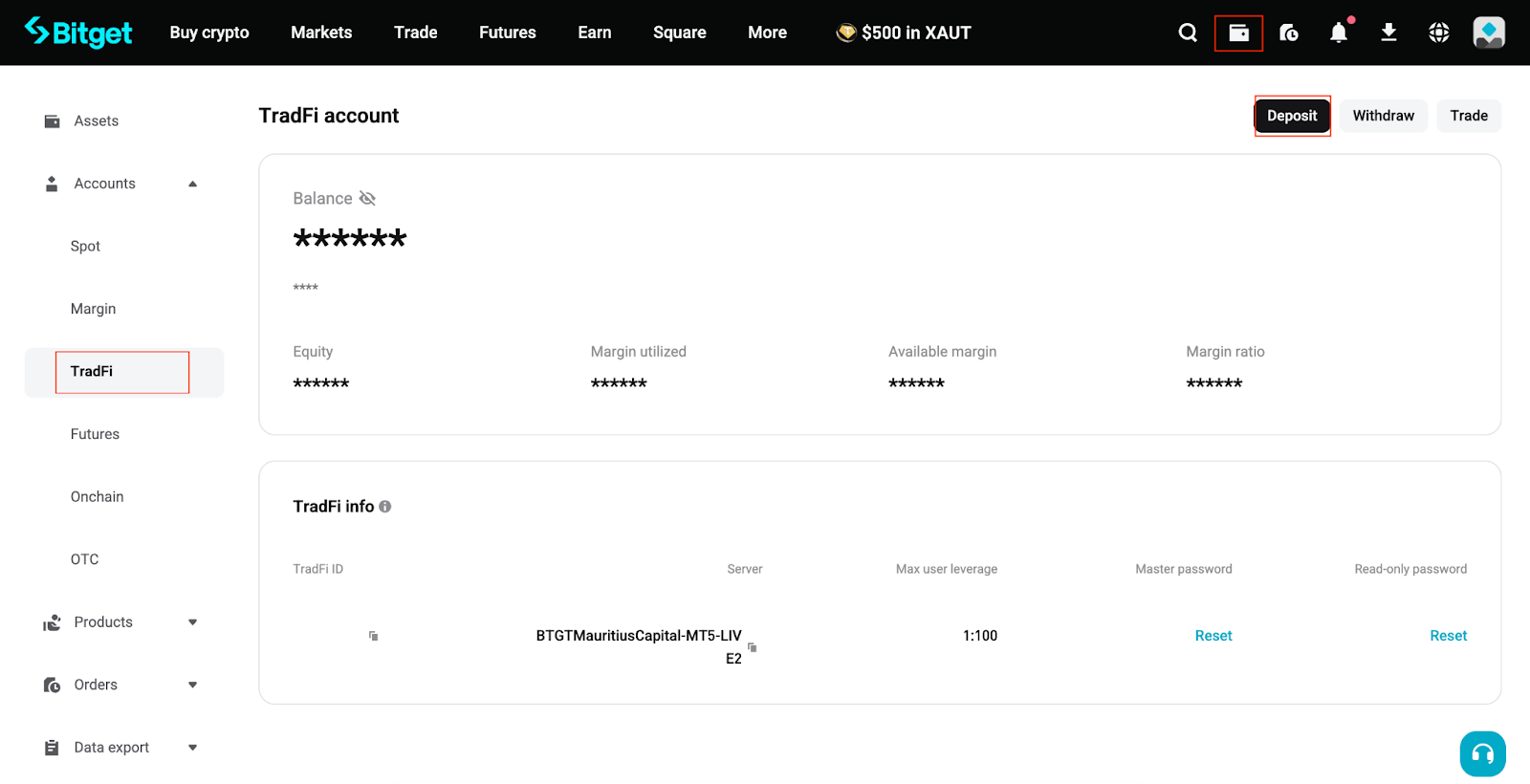This screenshot has height=784, width=1530.
Task: Select Assets in the sidebar
Action: coord(97,121)
